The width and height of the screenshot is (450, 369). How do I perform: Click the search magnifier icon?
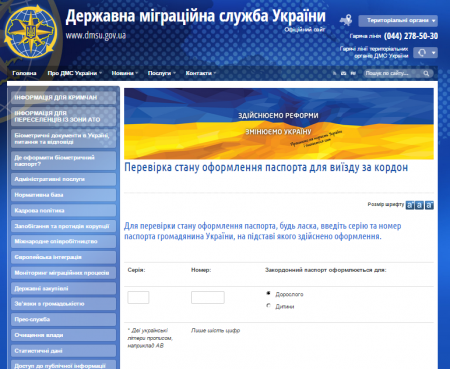(426, 73)
